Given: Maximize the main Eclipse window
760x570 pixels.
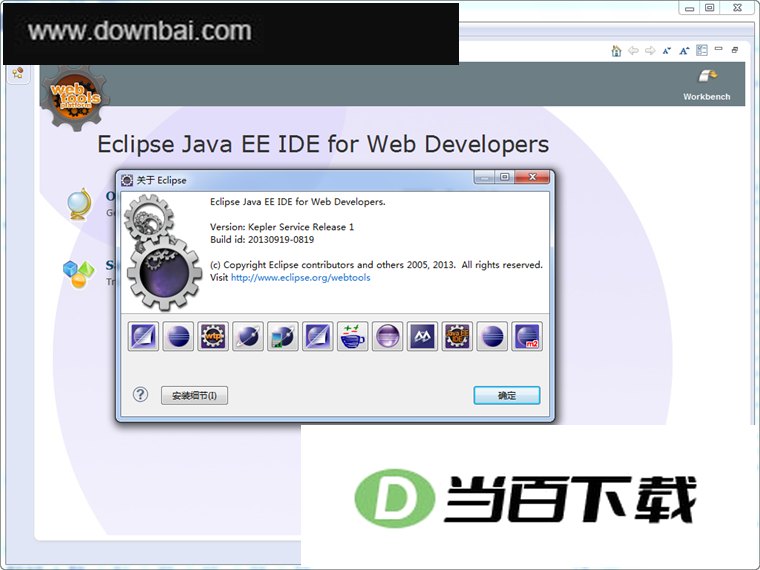Looking at the screenshot, I should pyautogui.click(x=710, y=8).
